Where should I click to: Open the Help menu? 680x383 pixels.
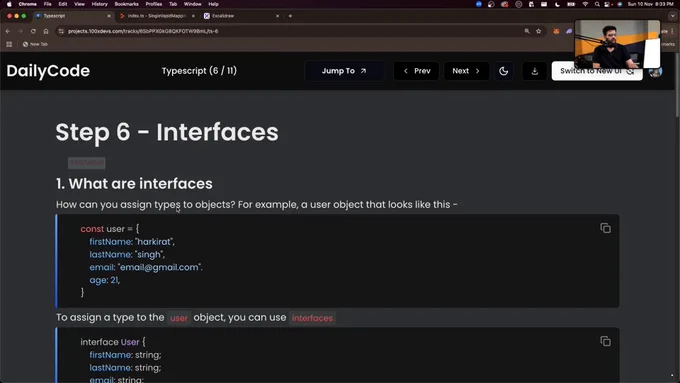213,4
